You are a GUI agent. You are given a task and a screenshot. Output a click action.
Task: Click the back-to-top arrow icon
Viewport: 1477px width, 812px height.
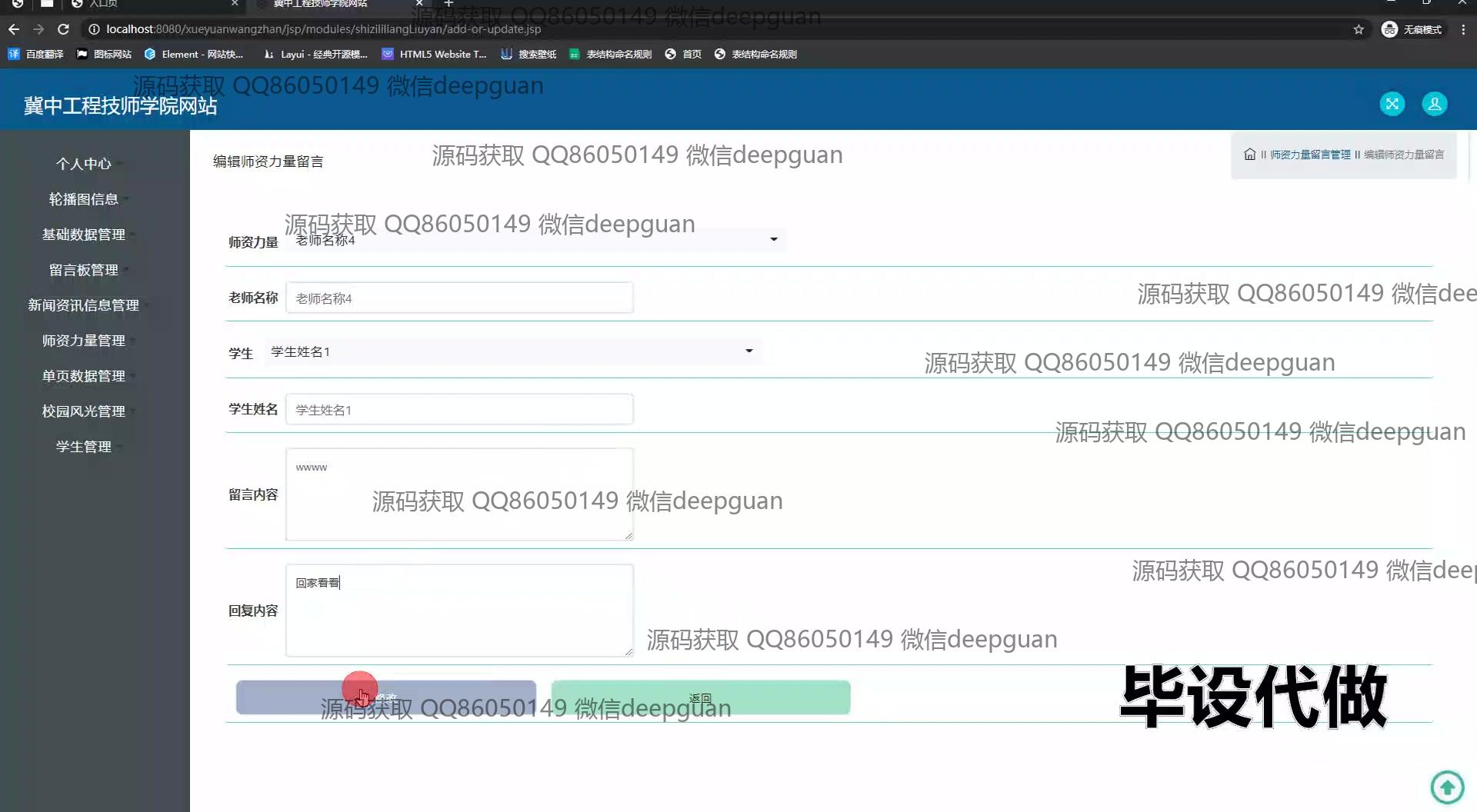click(x=1447, y=787)
